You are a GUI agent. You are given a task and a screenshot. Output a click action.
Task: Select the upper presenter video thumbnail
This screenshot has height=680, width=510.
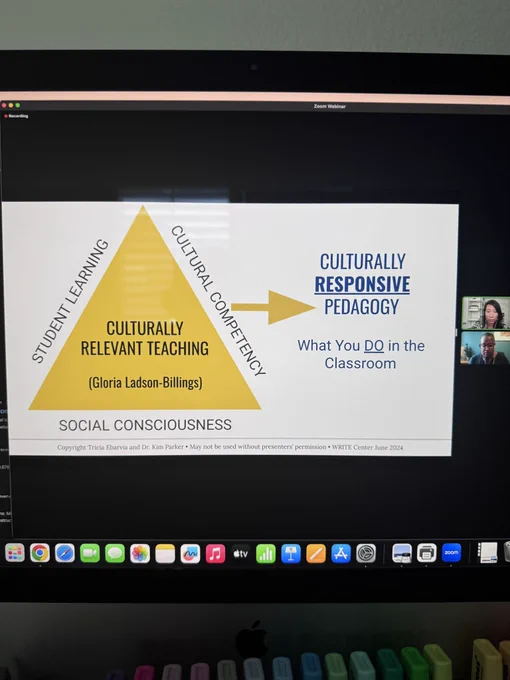coord(486,313)
